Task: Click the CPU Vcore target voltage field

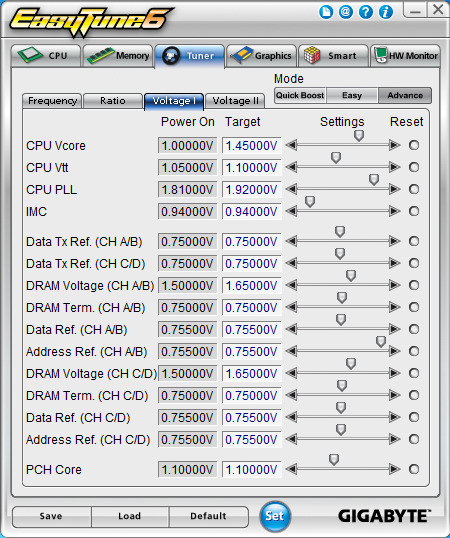Action: pos(251,145)
